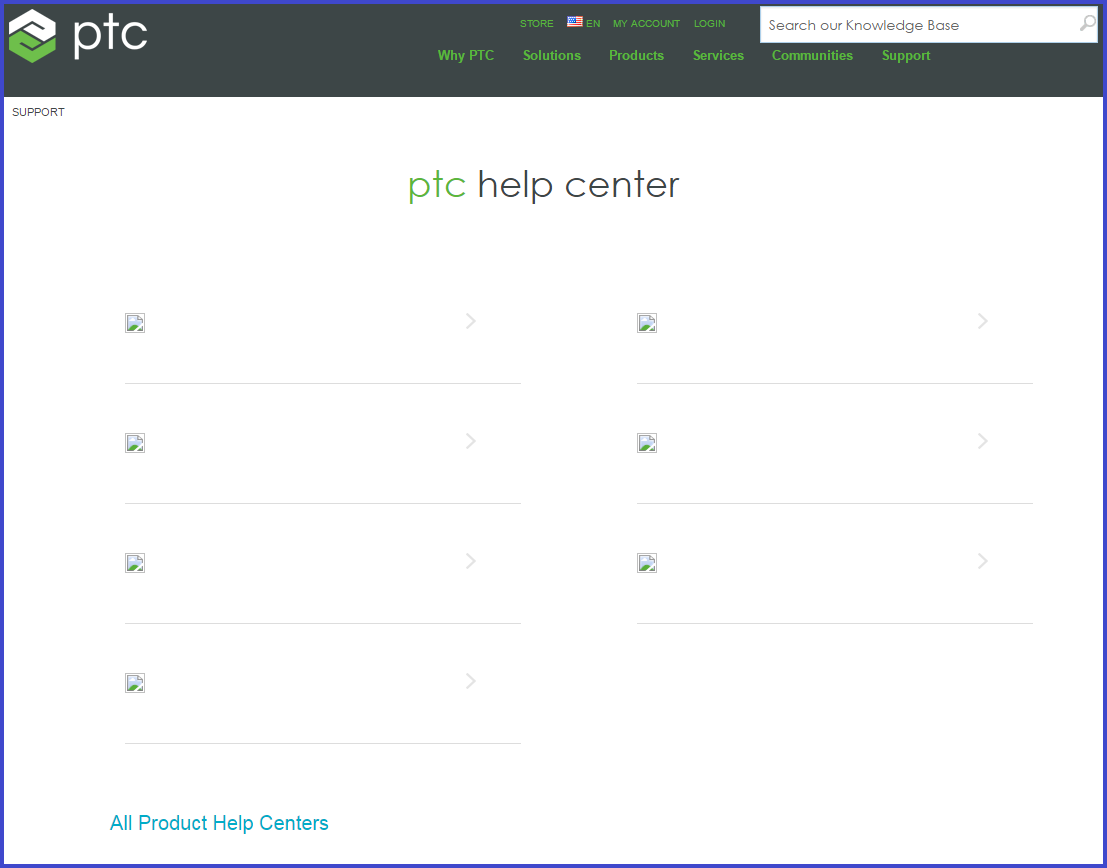Click the broken image in the second right card
Screen dimensions: 1107x868
click(x=647, y=443)
